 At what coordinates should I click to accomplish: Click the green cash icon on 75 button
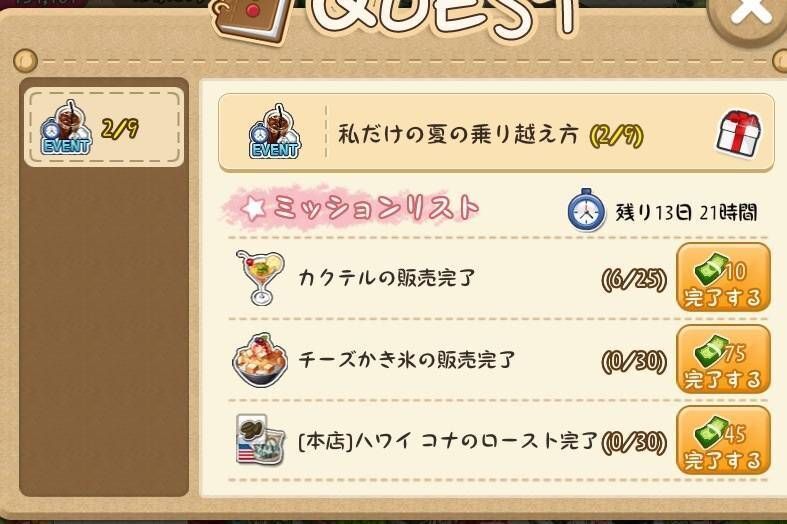(x=711, y=350)
